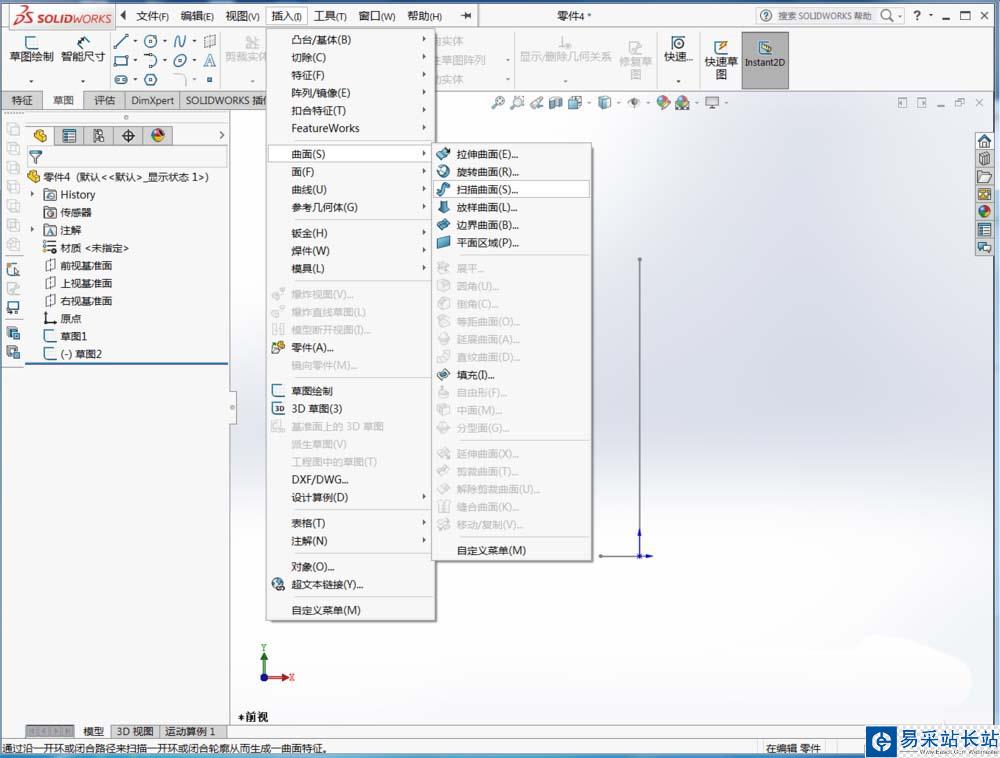Pin the menu bar with pushpin icon
Viewport: 1000px width, 758px height.
tap(466, 16)
